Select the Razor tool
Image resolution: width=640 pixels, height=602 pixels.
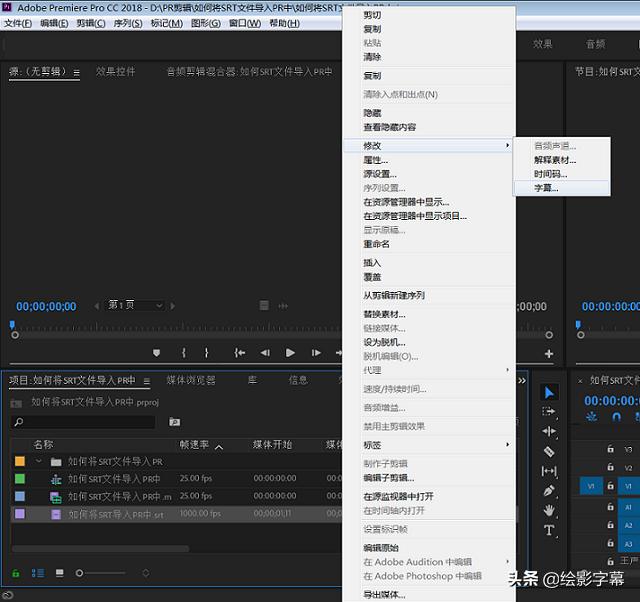pos(549,451)
